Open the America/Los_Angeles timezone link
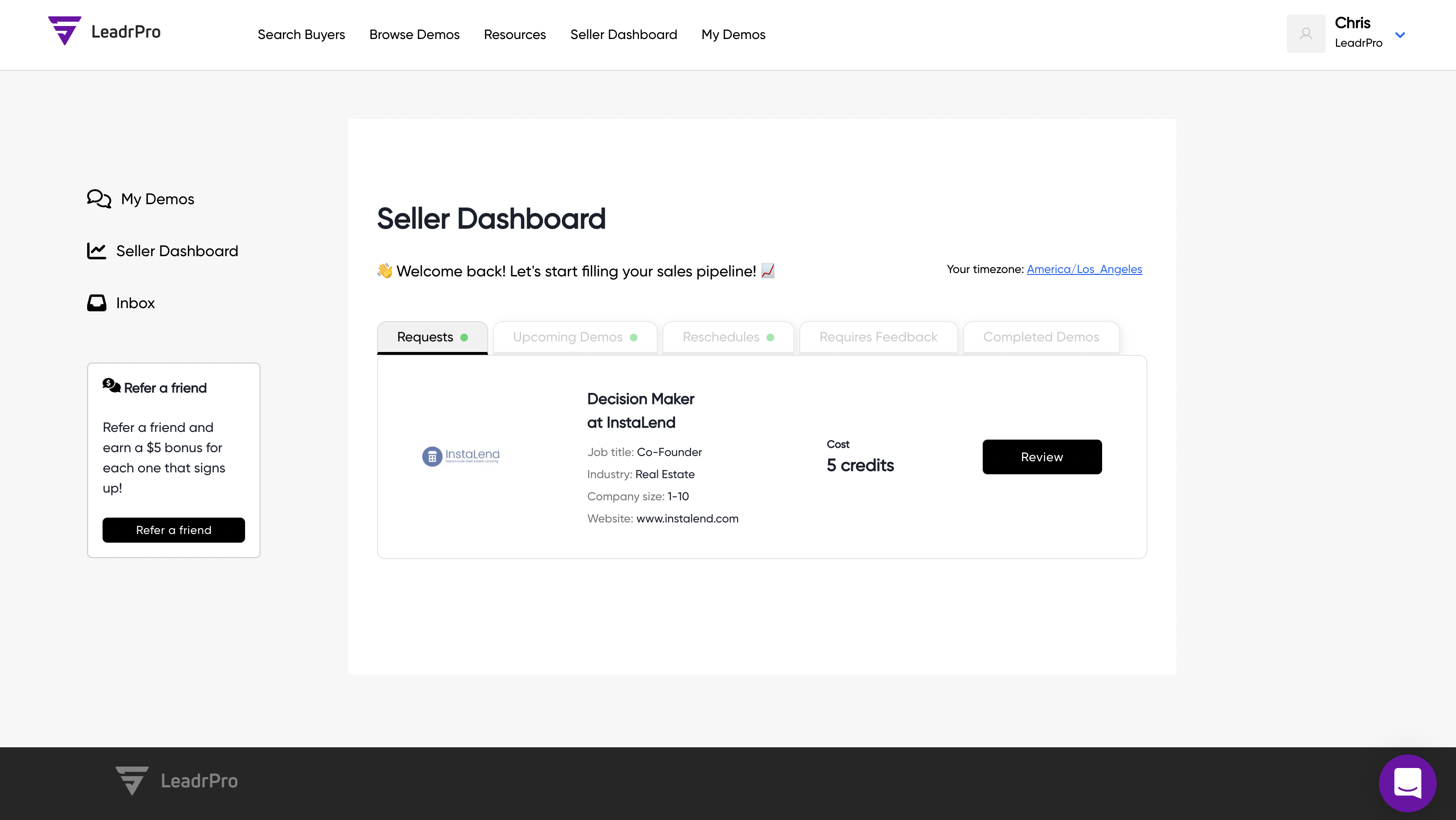The height and width of the screenshot is (820, 1456). [x=1084, y=270]
